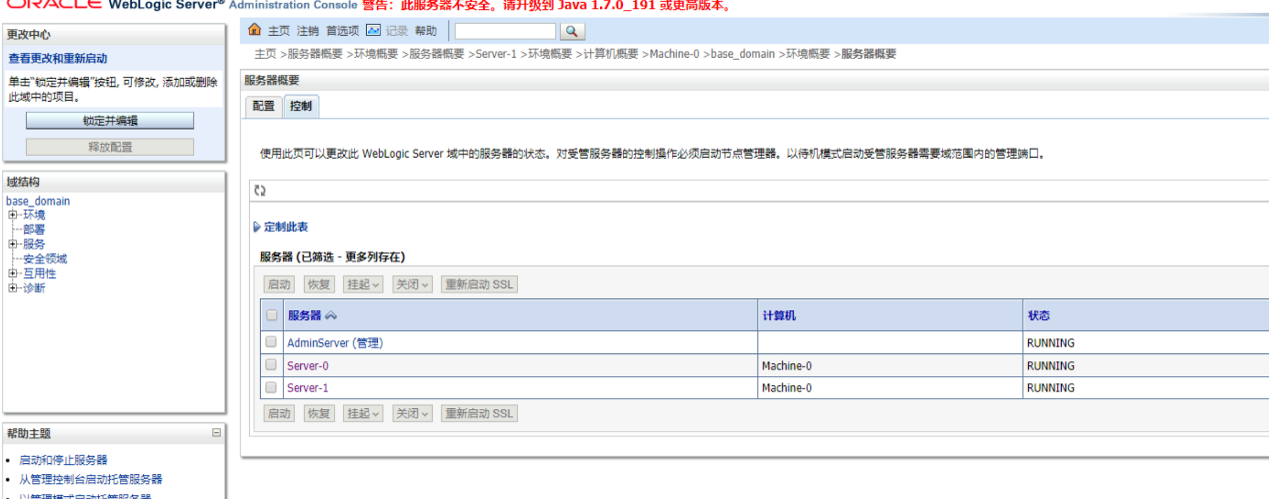
Task: Click the 锁定并编辑 button
Action: [x=110, y=121]
